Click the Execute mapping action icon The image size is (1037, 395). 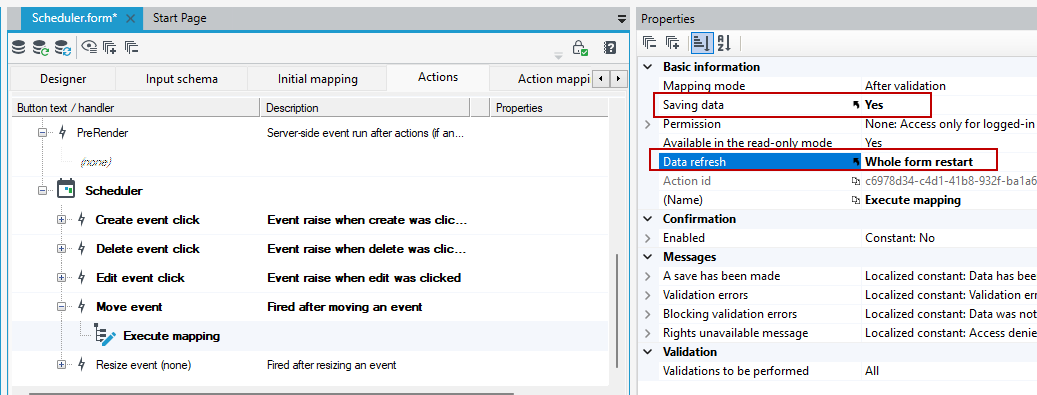(106, 335)
